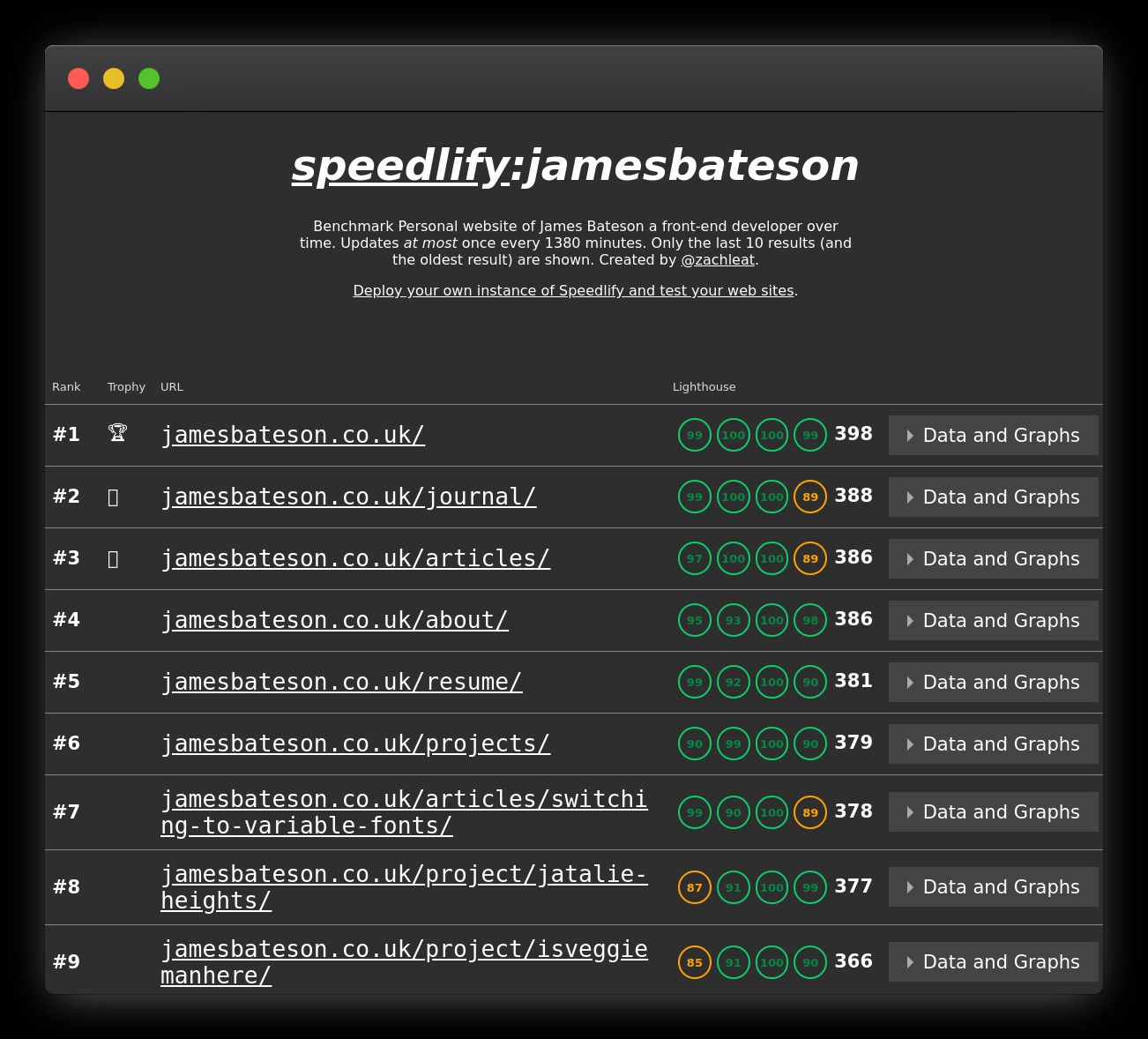Click rank #9 label
This screenshot has width=1148, height=1039.
click(66, 962)
